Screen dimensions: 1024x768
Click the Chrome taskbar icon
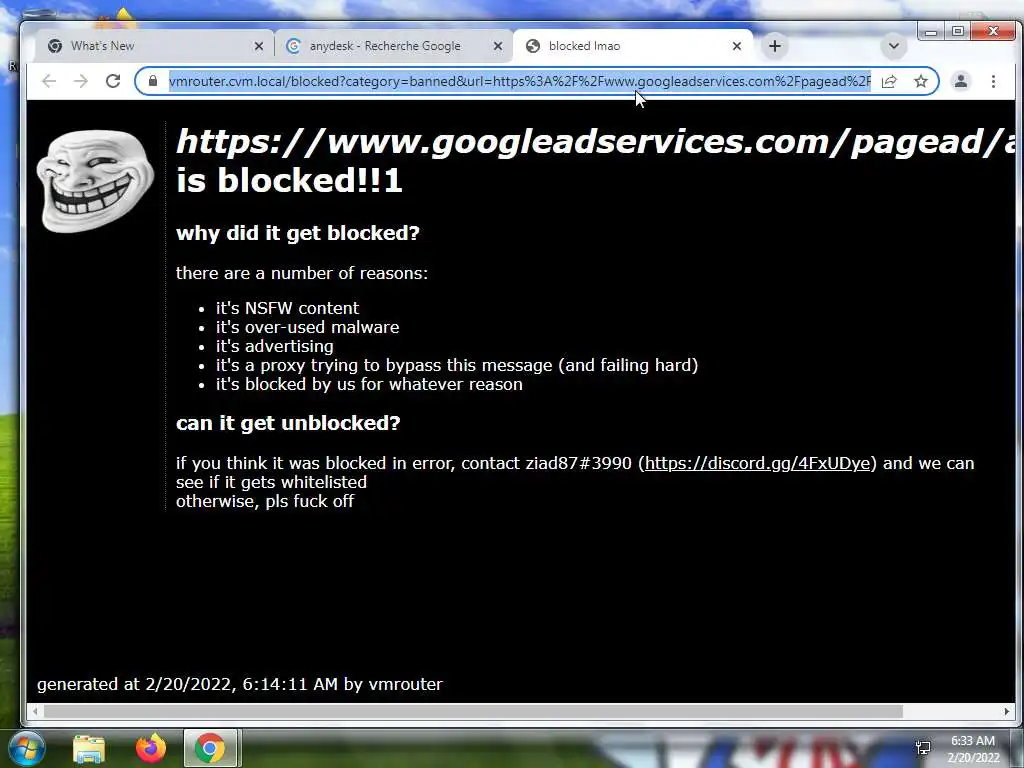(210, 748)
